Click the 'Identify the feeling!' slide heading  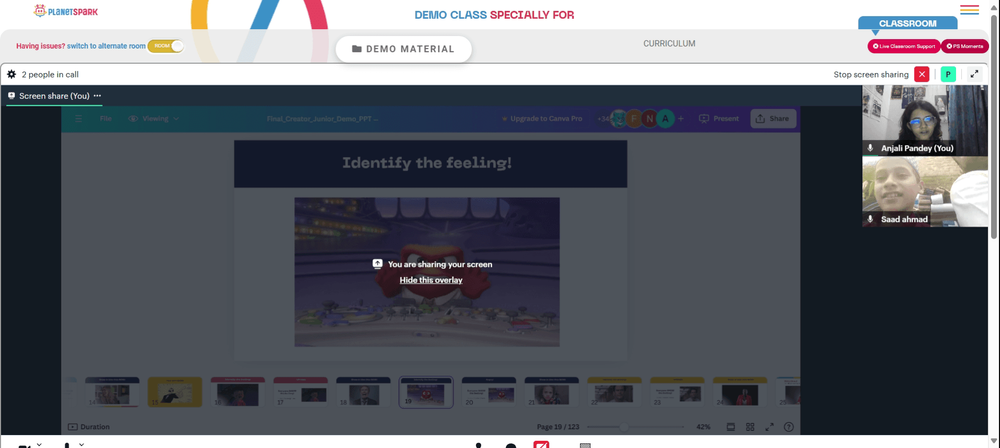pyautogui.click(x=427, y=163)
